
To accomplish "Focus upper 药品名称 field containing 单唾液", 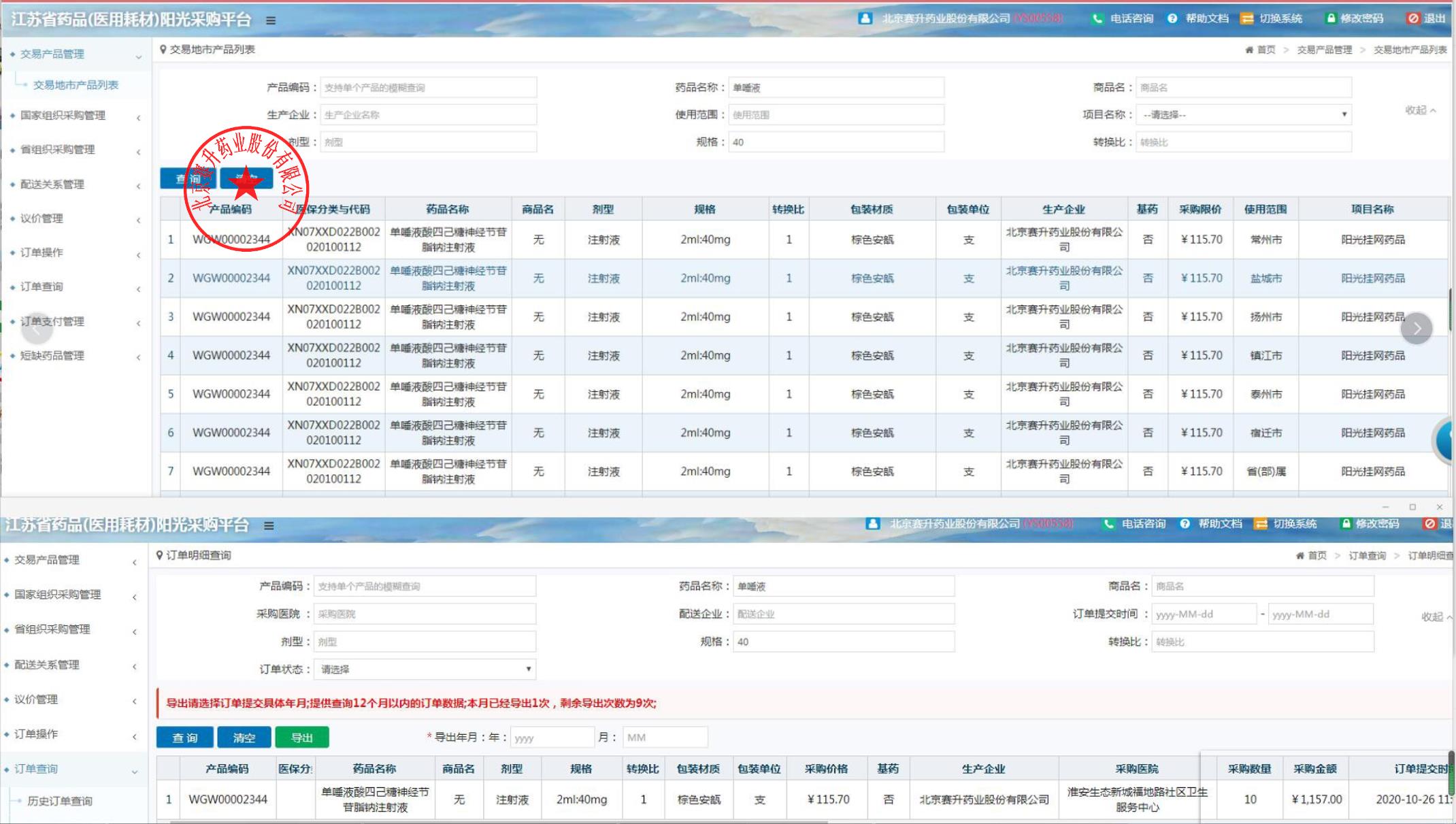I will pyautogui.click(x=836, y=88).
